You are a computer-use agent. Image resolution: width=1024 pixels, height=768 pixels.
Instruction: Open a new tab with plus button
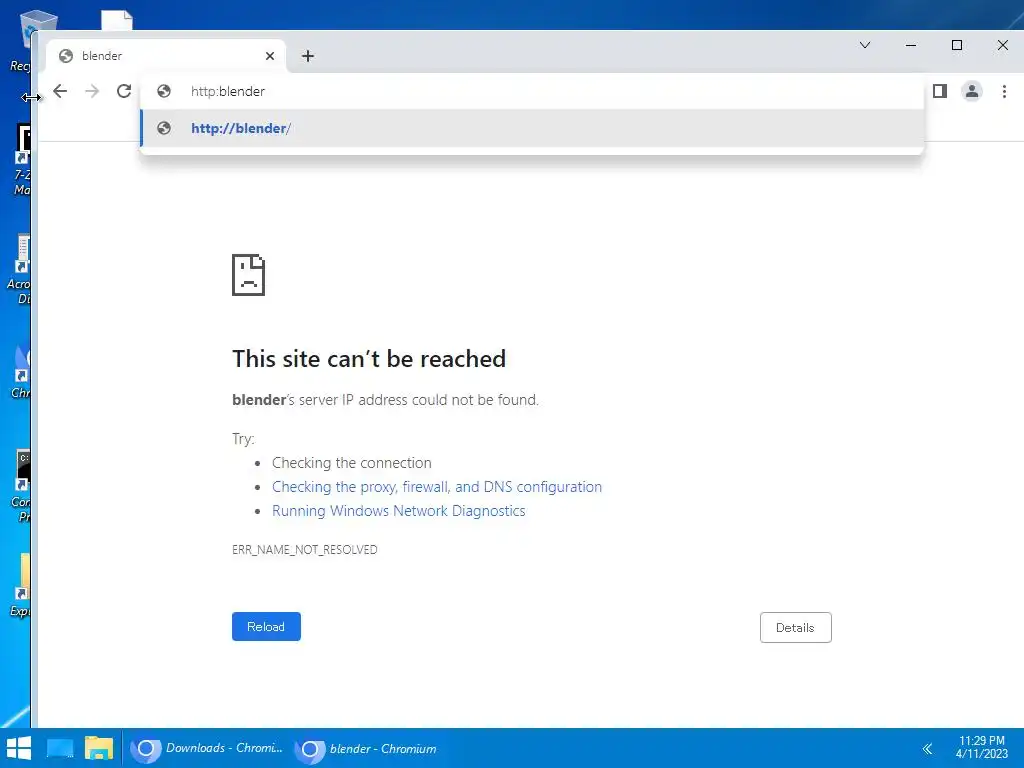308,56
